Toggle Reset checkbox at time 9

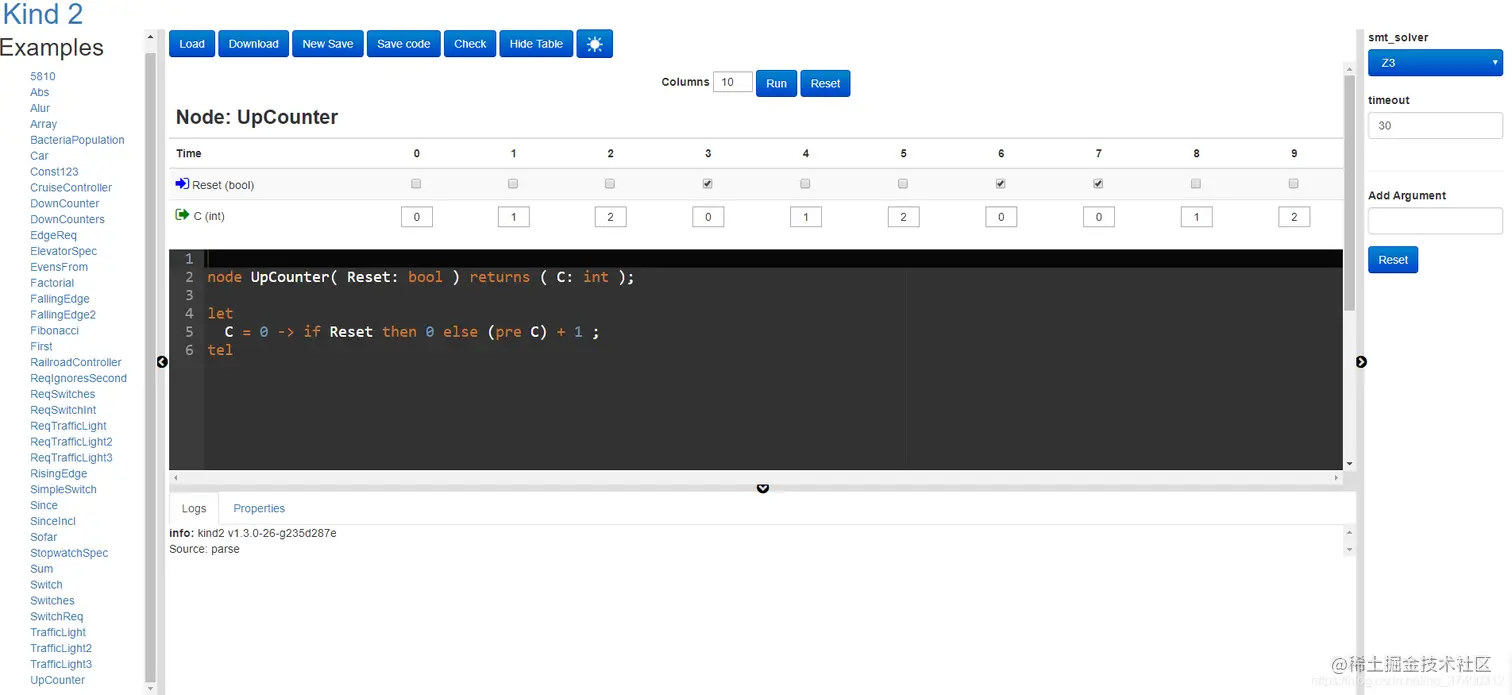1294,184
